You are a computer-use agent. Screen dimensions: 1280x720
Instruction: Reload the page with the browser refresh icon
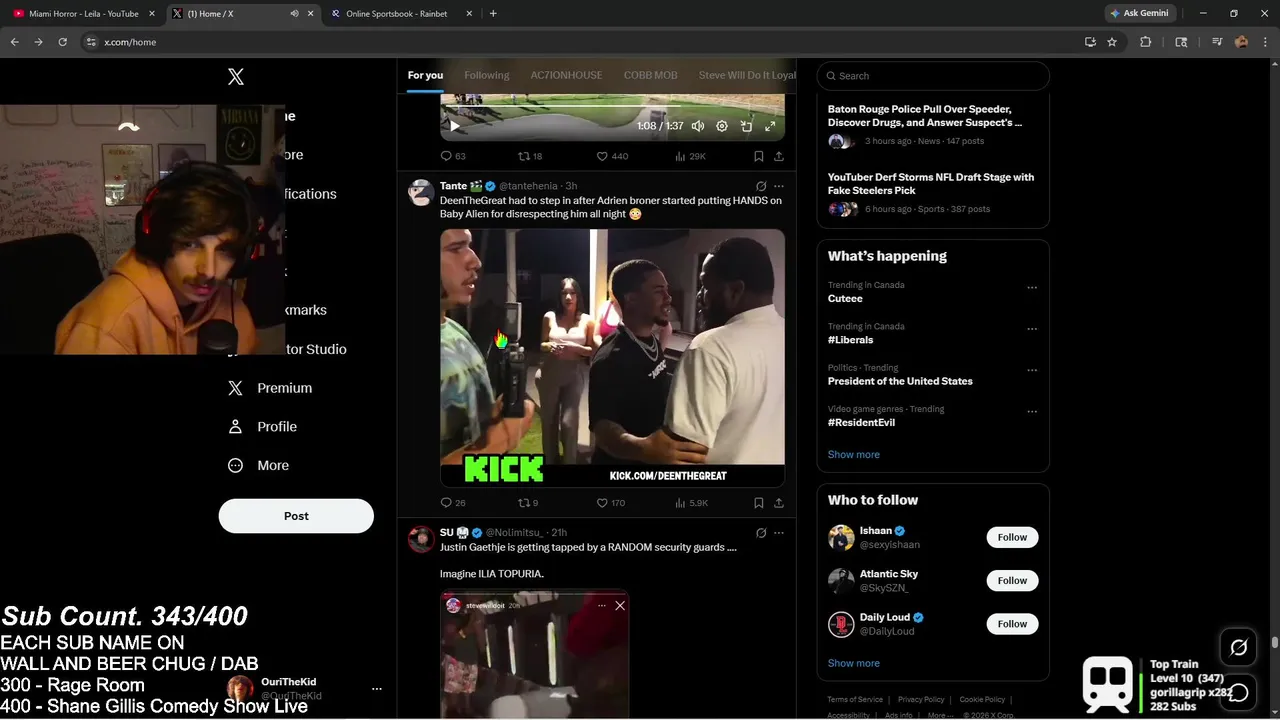click(62, 42)
